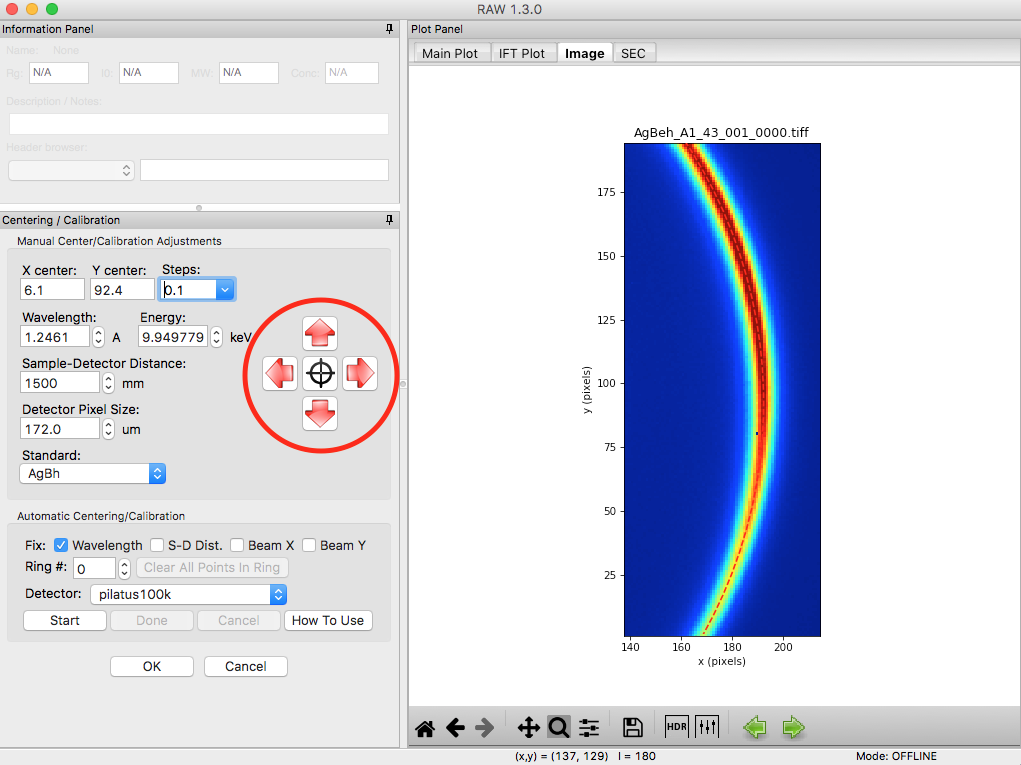Screen dimensions: 1021x765
Task: Click the Start button for automatic centering
Action: [x=65, y=620]
